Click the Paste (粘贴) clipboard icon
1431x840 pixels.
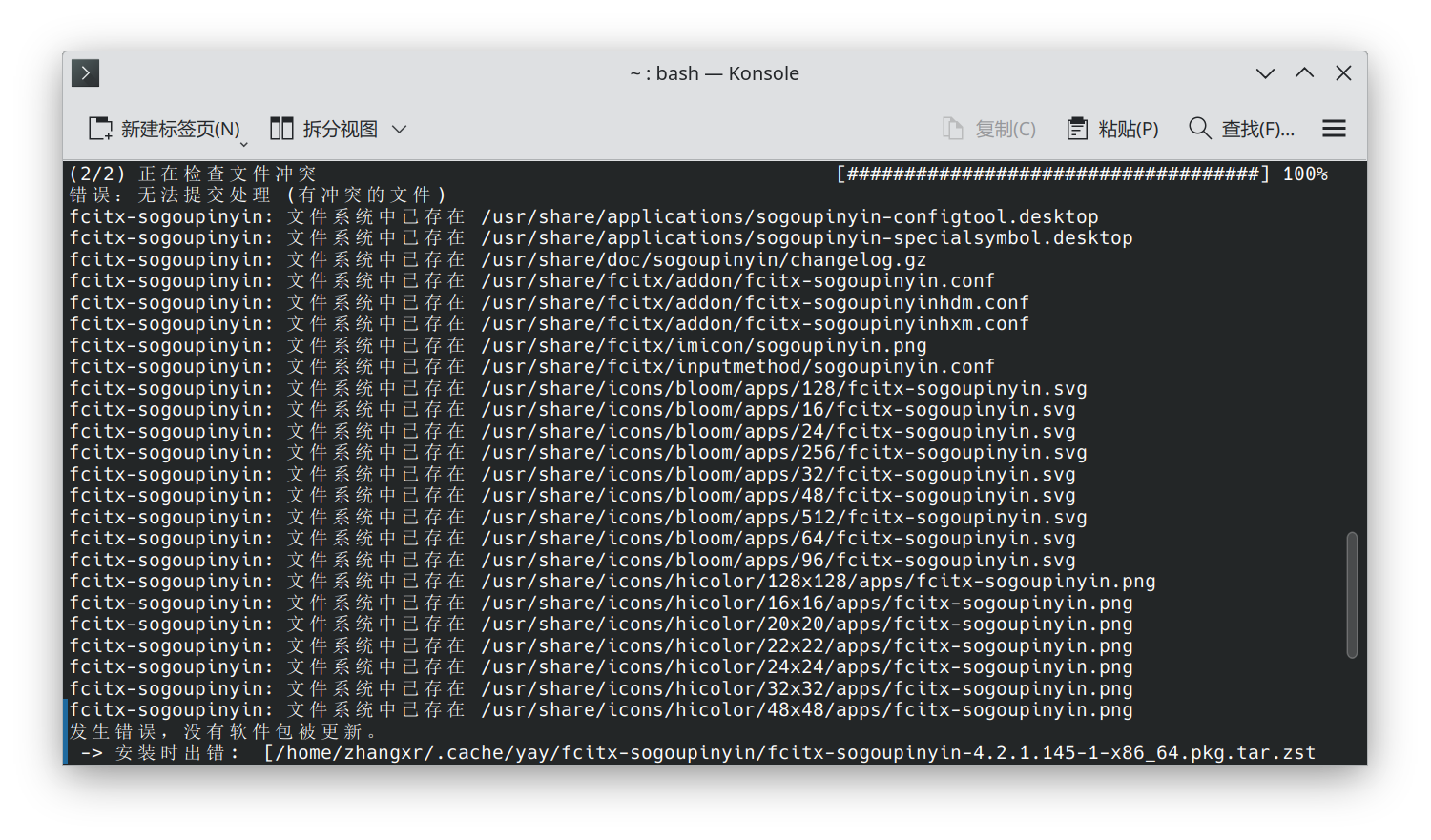pyautogui.click(x=1078, y=128)
